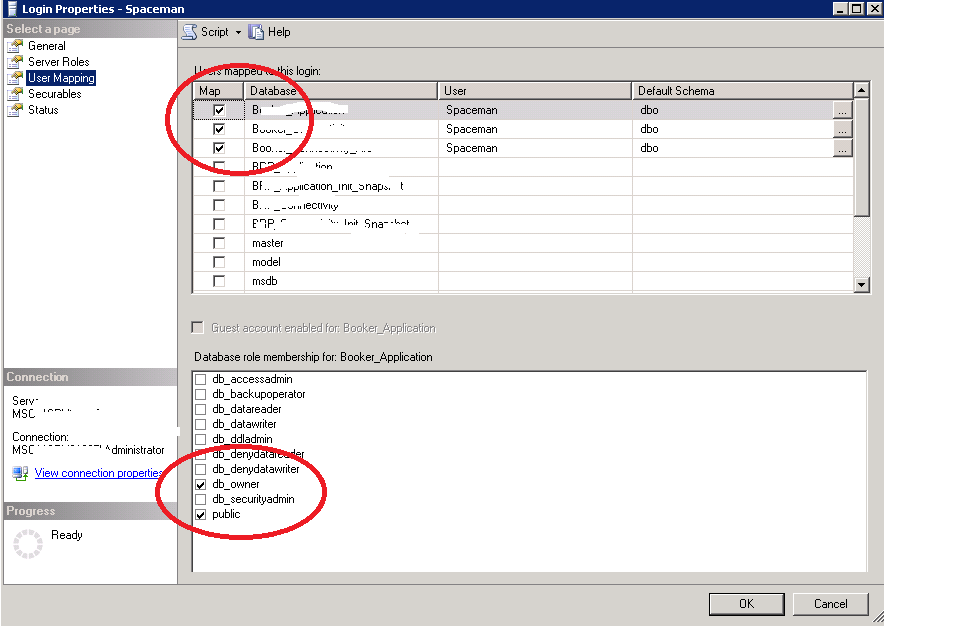Untick the map checkbox in first database row
The image size is (973, 626).
[x=219, y=110]
